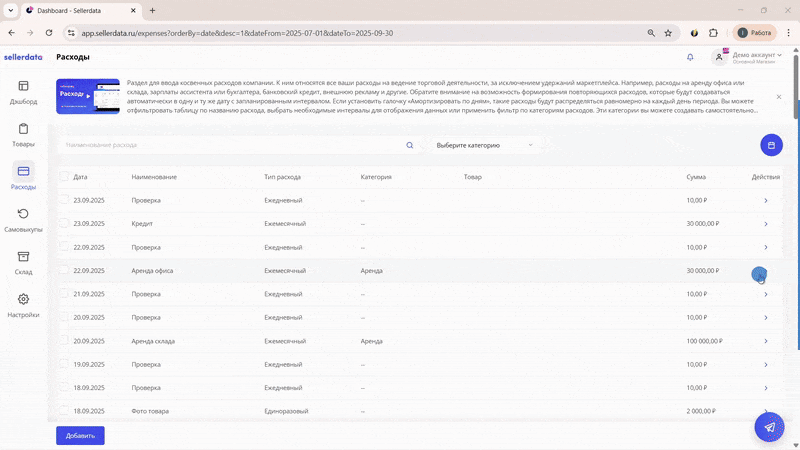
Task: Go to Товары in the sidebar
Action: click(x=23, y=135)
